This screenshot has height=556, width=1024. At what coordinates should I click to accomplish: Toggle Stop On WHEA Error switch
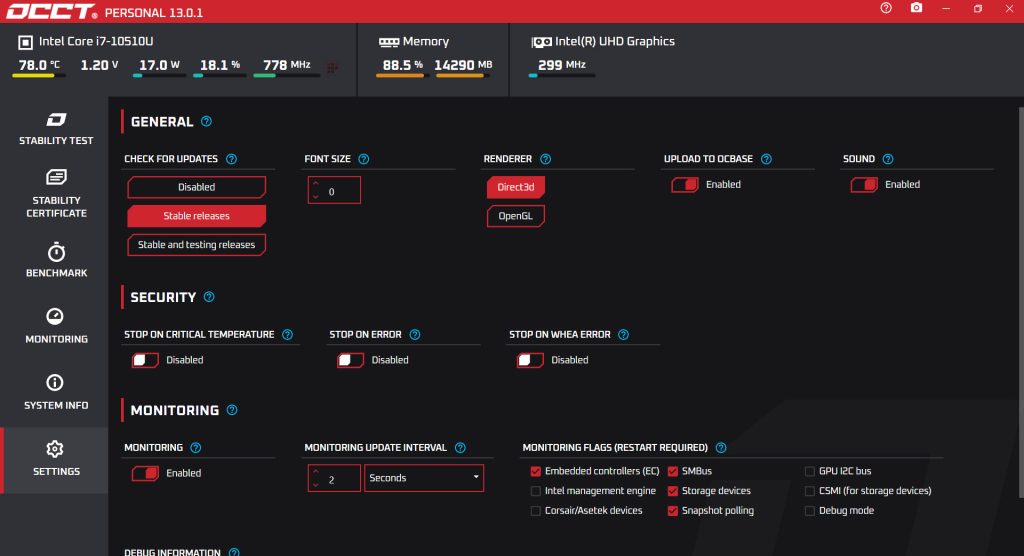tap(530, 360)
